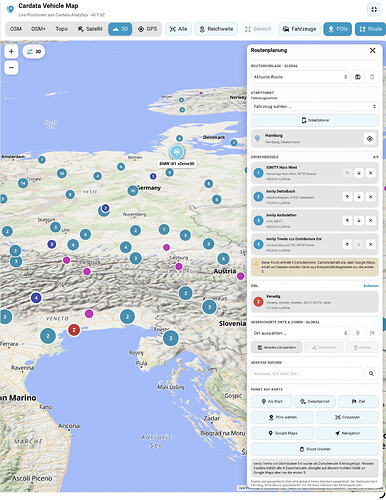Click the Als Start button
Image resolution: width=386 pixels, height=500 pixels.
[272, 401]
